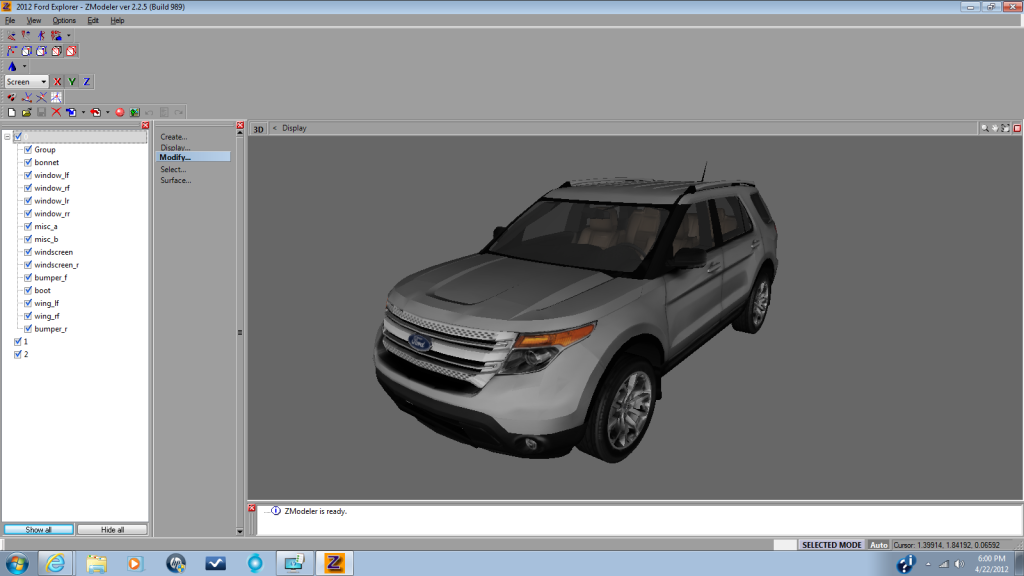This screenshot has width=1024, height=576.
Task: Click the viewport pan hand icon
Action: tap(995, 128)
